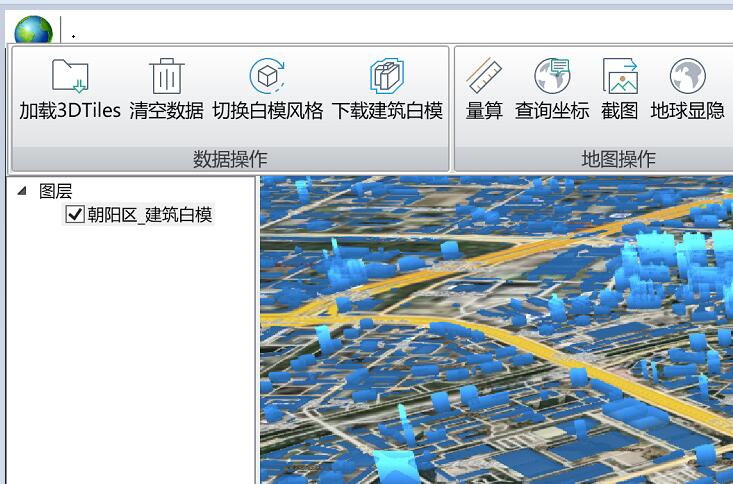Viewport: 733px width, 484px height.
Task: Toggle the 地球显隐 globe icon
Action: pyautogui.click(x=688, y=75)
